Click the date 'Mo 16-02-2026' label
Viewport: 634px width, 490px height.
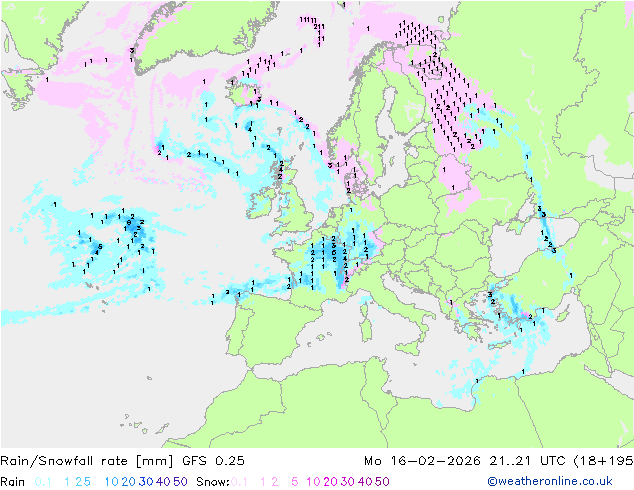click(x=422, y=461)
